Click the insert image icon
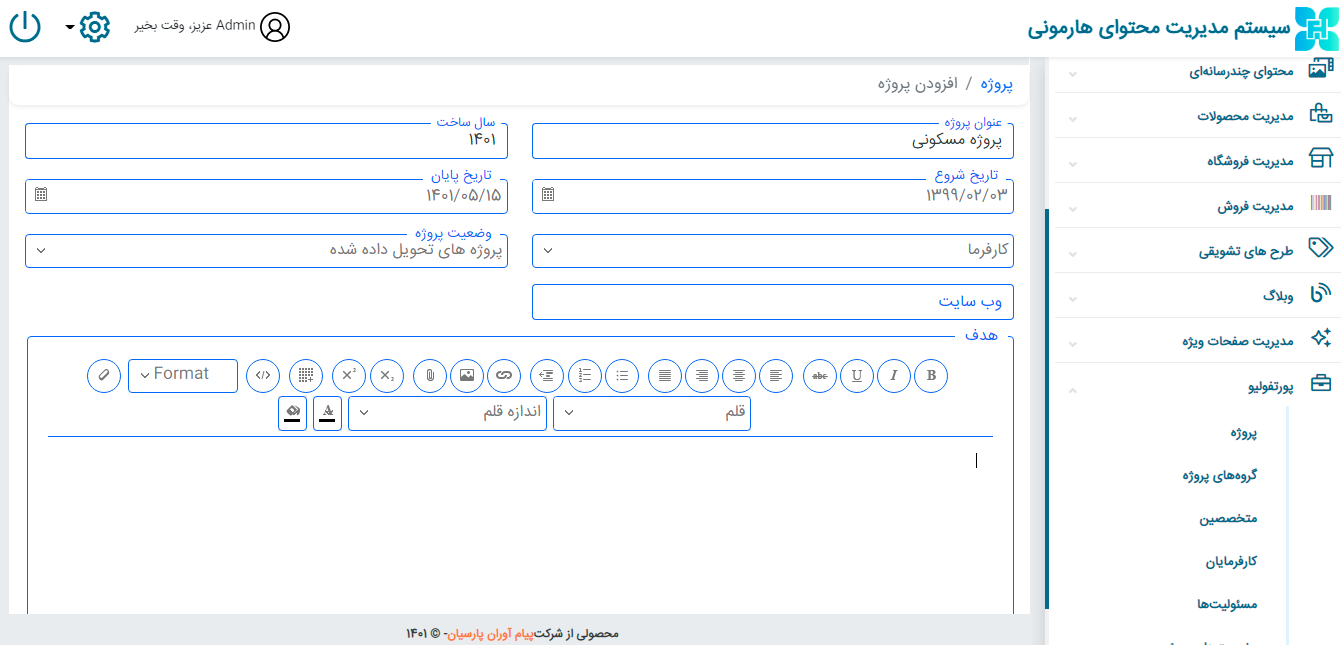This screenshot has width=1341, height=645. tap(467, 375)
